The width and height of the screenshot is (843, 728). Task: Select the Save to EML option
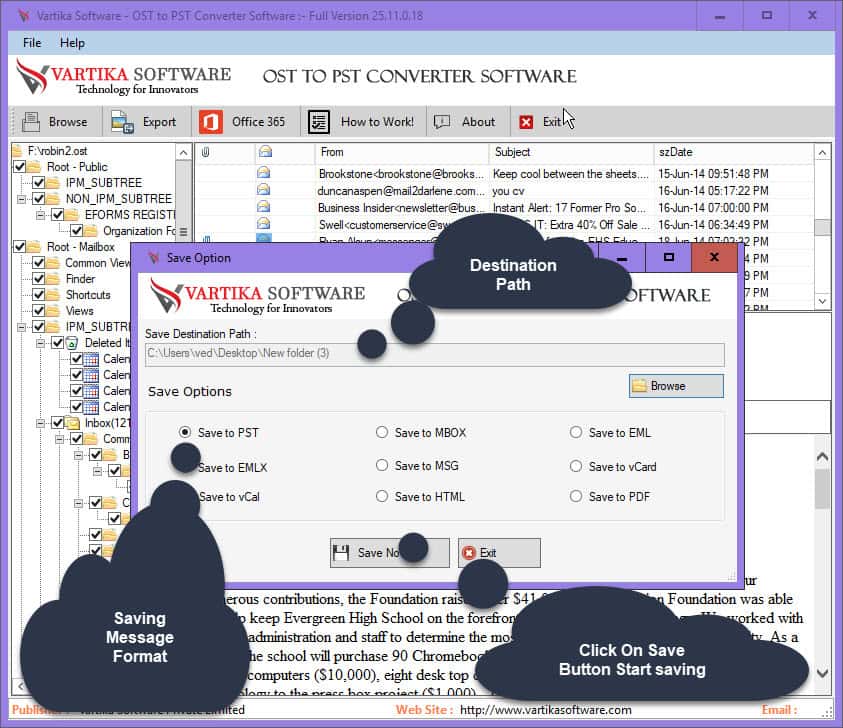(576, 432)
